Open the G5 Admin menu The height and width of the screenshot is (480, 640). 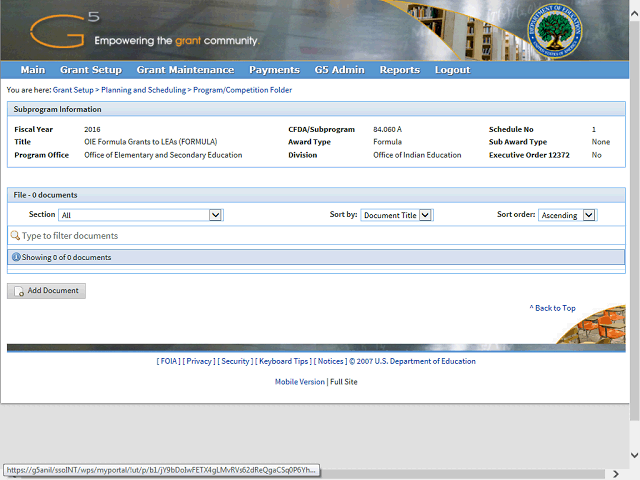(340, 70)
